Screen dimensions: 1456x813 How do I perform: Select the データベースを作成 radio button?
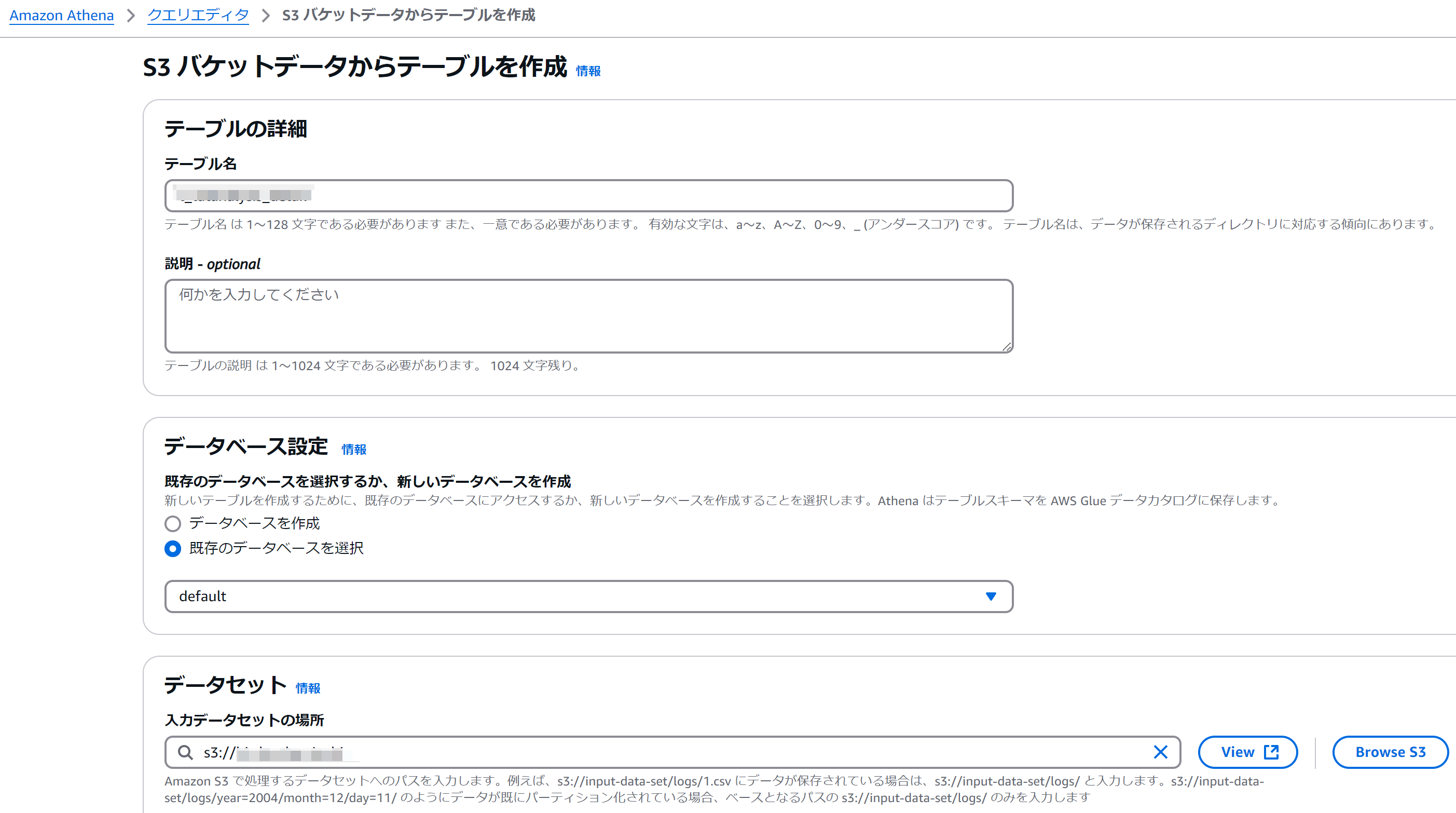point(173,523)
